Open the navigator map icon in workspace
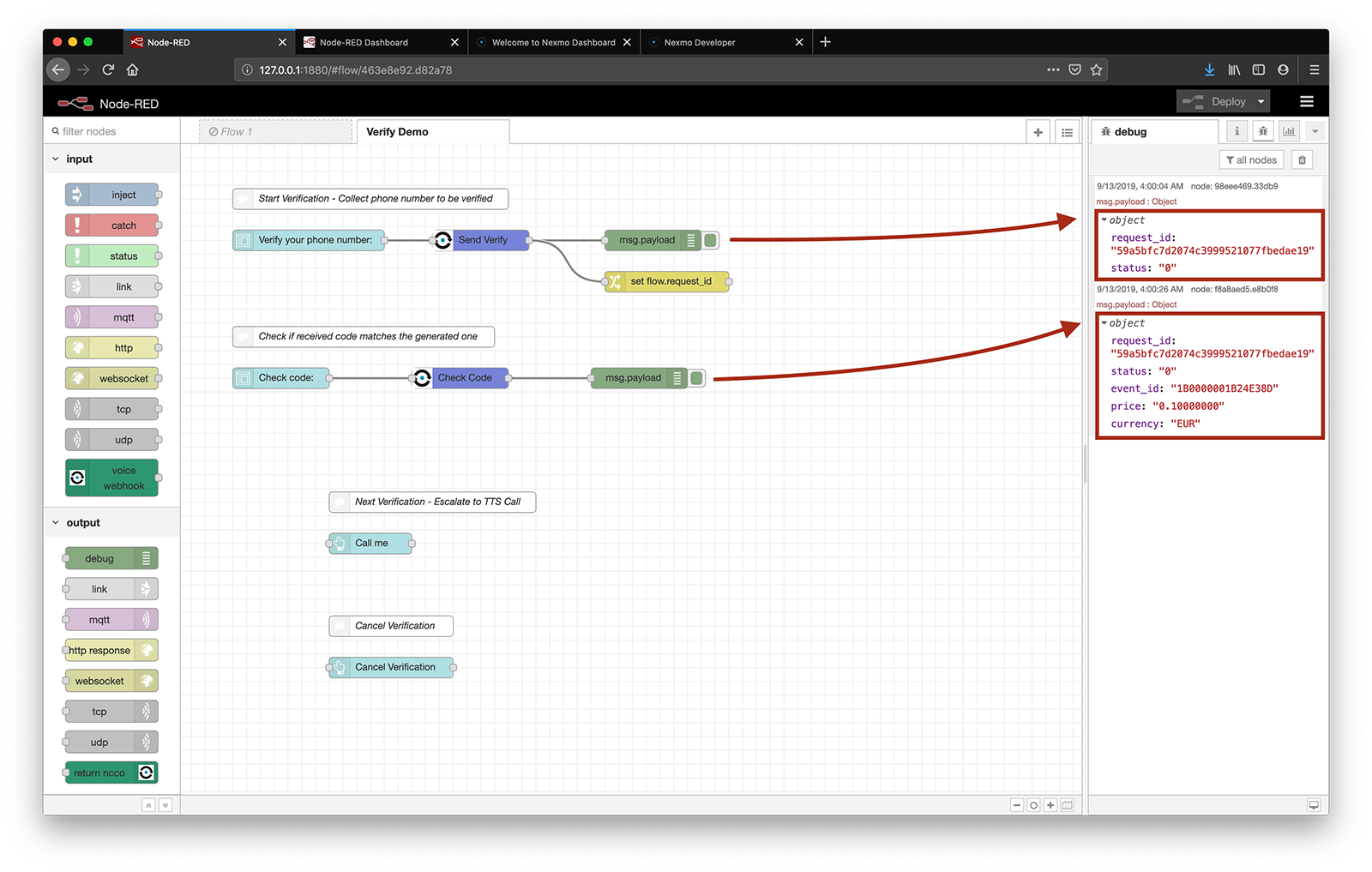The height and width of the screenshot is (872, 1372). pos(1067,805)
